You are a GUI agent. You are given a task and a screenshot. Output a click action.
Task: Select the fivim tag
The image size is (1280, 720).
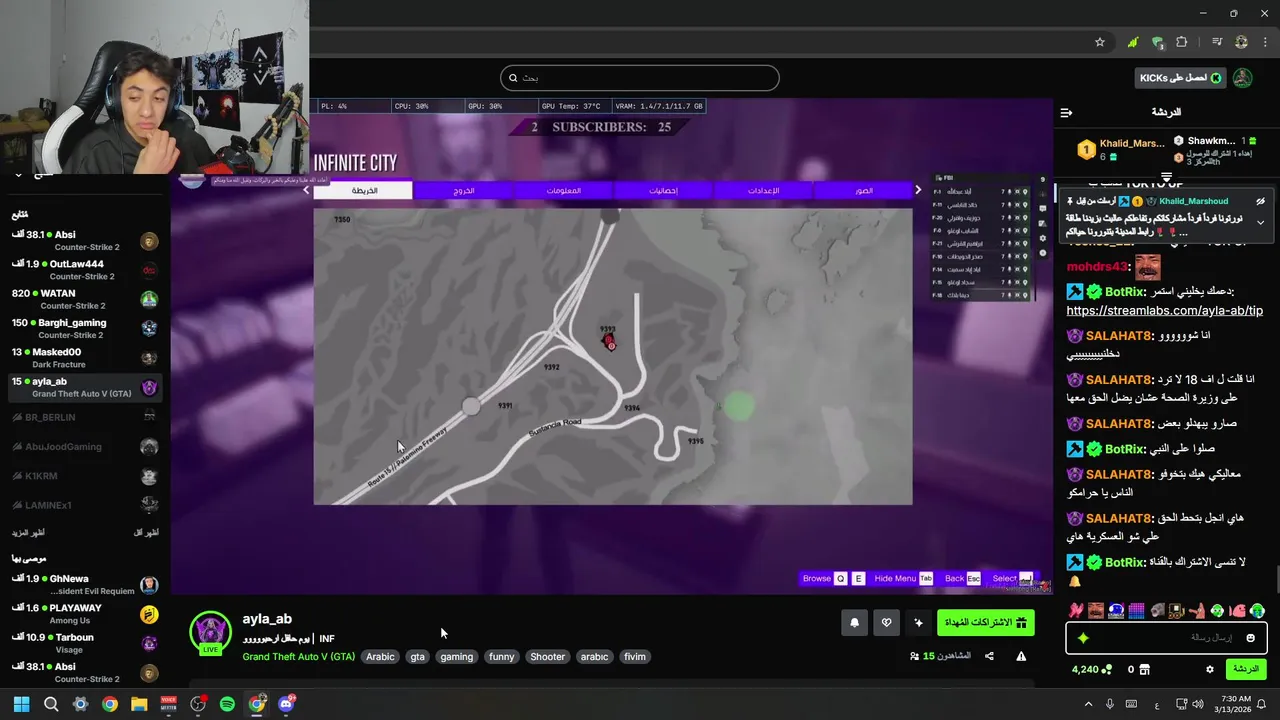click(634, 657)
